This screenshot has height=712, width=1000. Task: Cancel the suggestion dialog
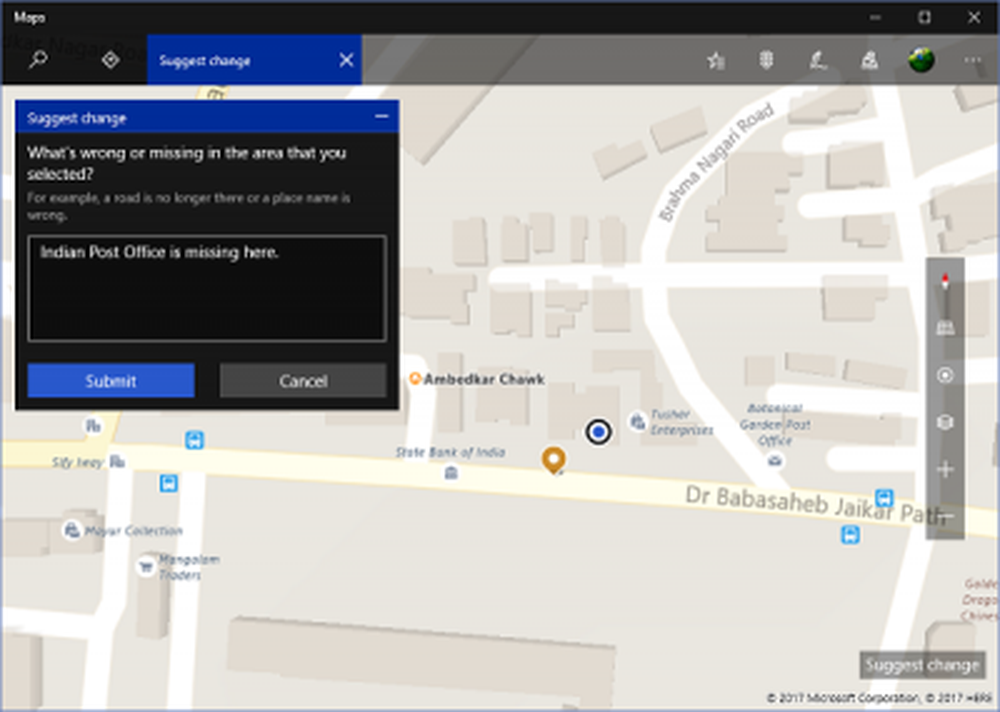coord(303,381)
